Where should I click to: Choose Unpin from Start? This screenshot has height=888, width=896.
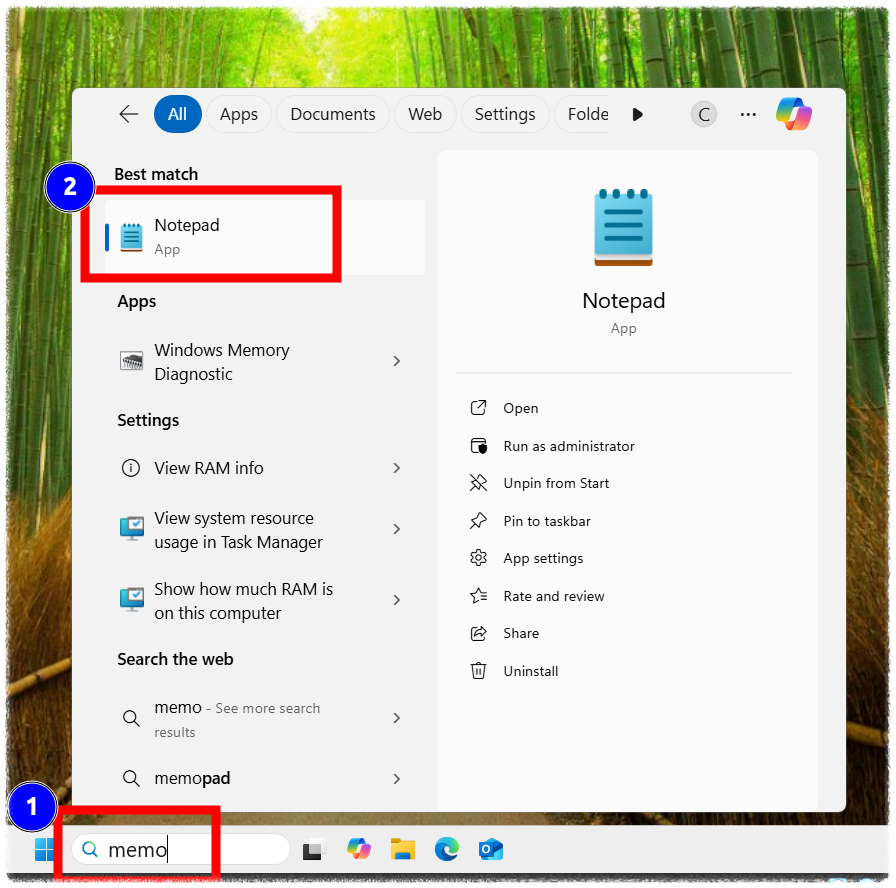(x=623, y=483)
